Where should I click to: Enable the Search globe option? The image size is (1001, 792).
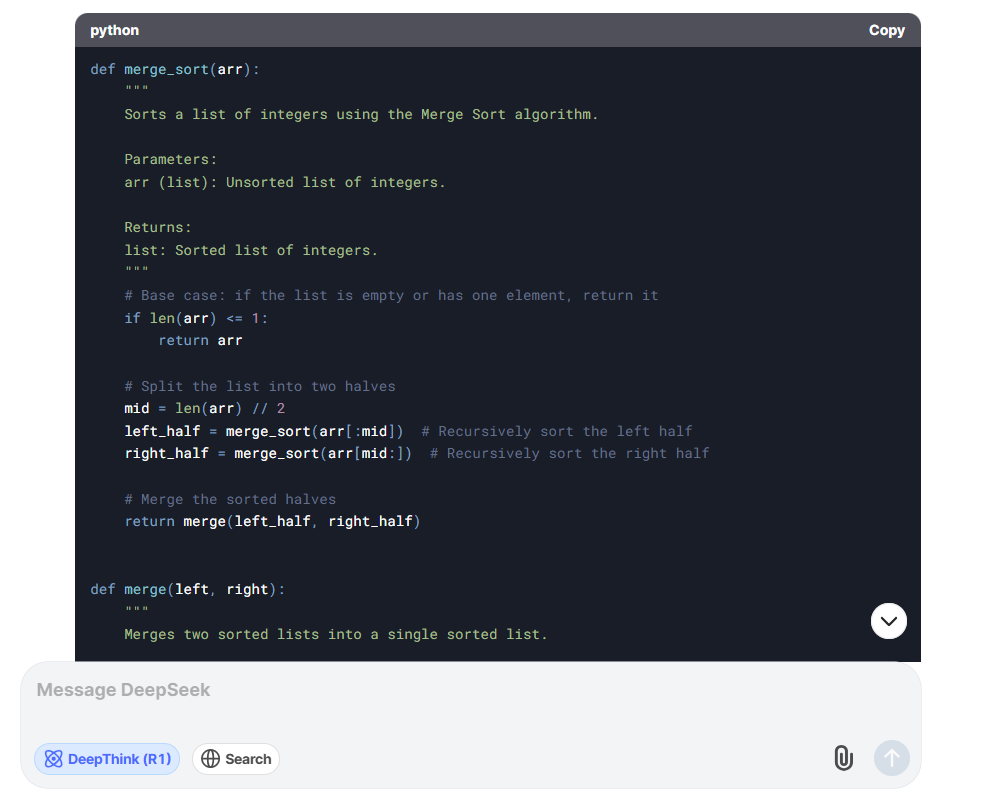236,759
